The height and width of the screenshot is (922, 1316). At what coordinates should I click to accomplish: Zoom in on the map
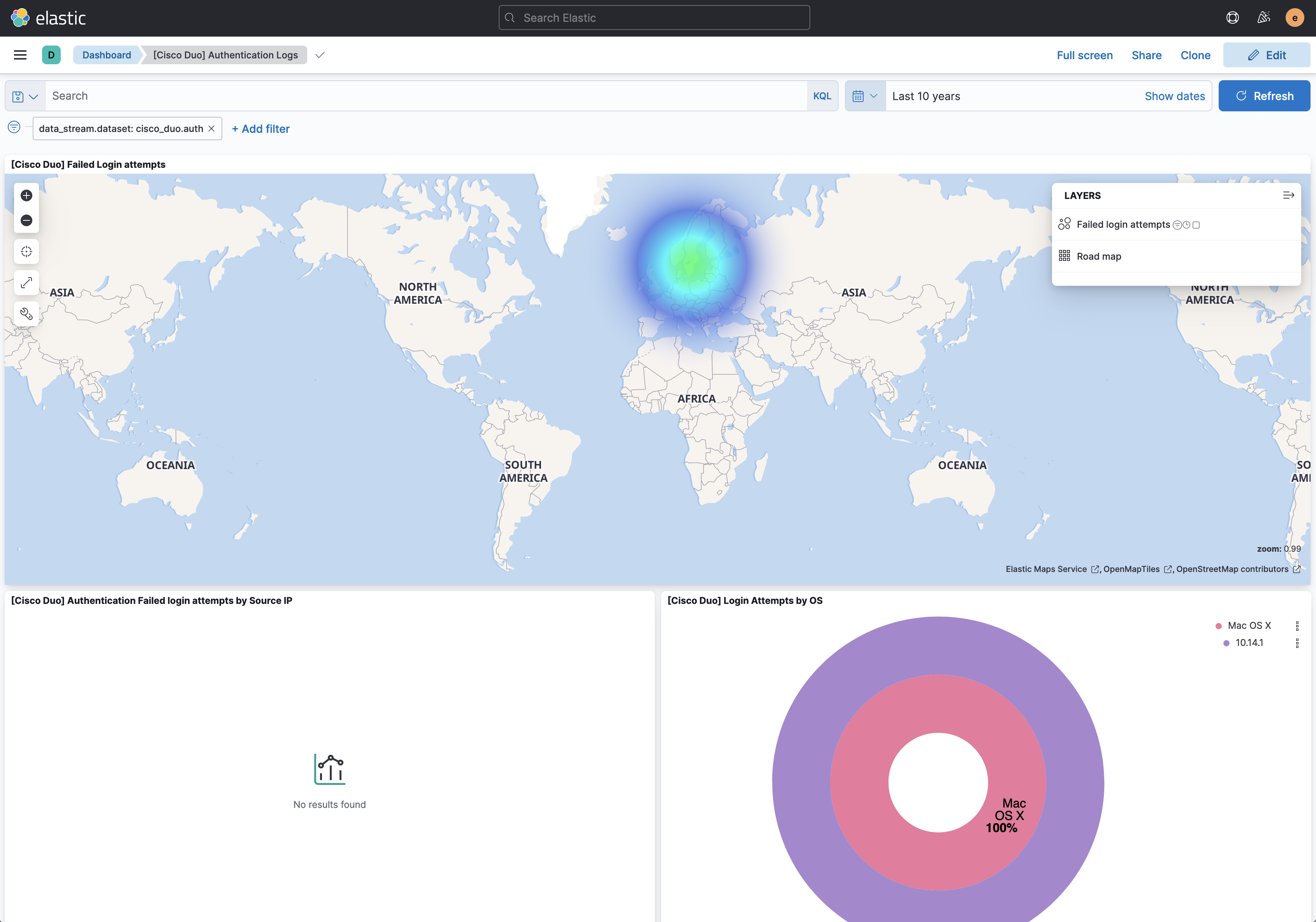click(x=26, y=195)
